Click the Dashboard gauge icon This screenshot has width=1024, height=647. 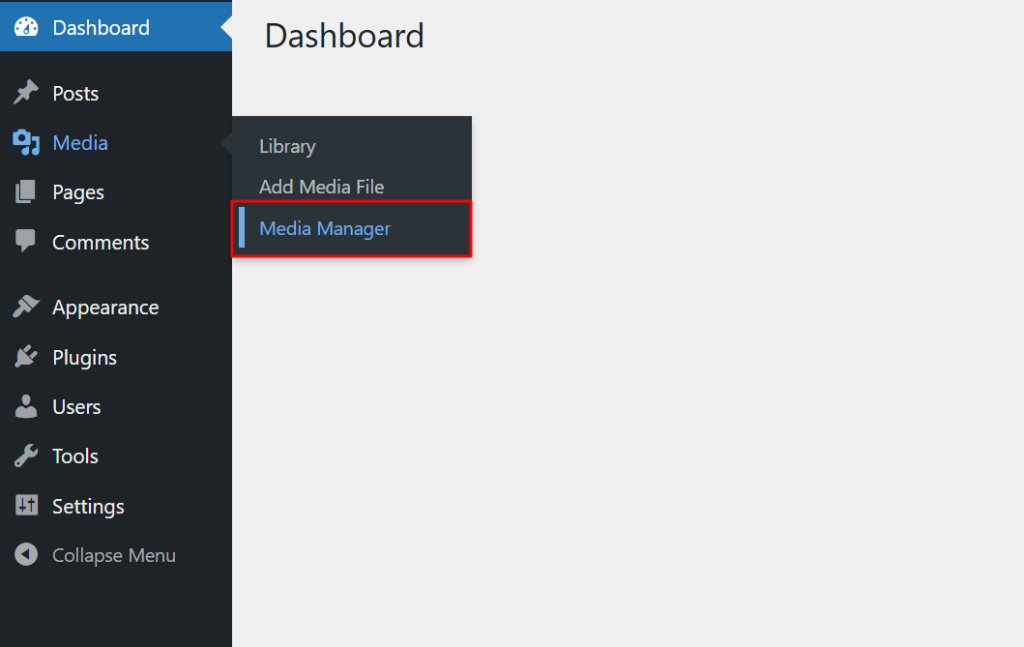point(26,28)
